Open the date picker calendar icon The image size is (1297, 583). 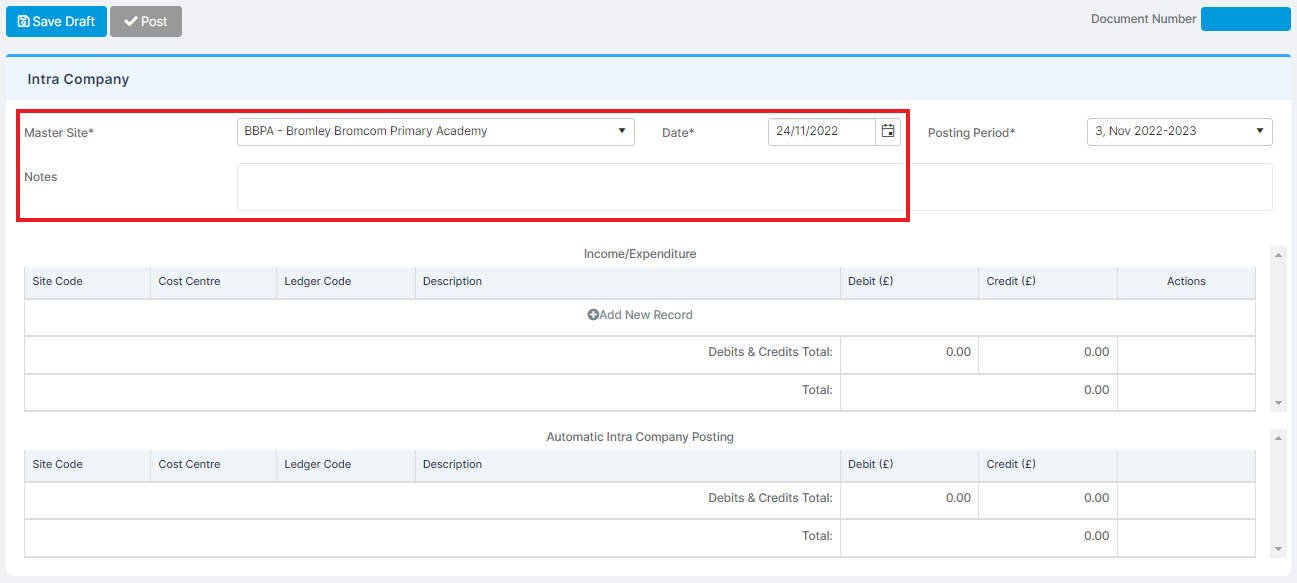coord(888,131)
